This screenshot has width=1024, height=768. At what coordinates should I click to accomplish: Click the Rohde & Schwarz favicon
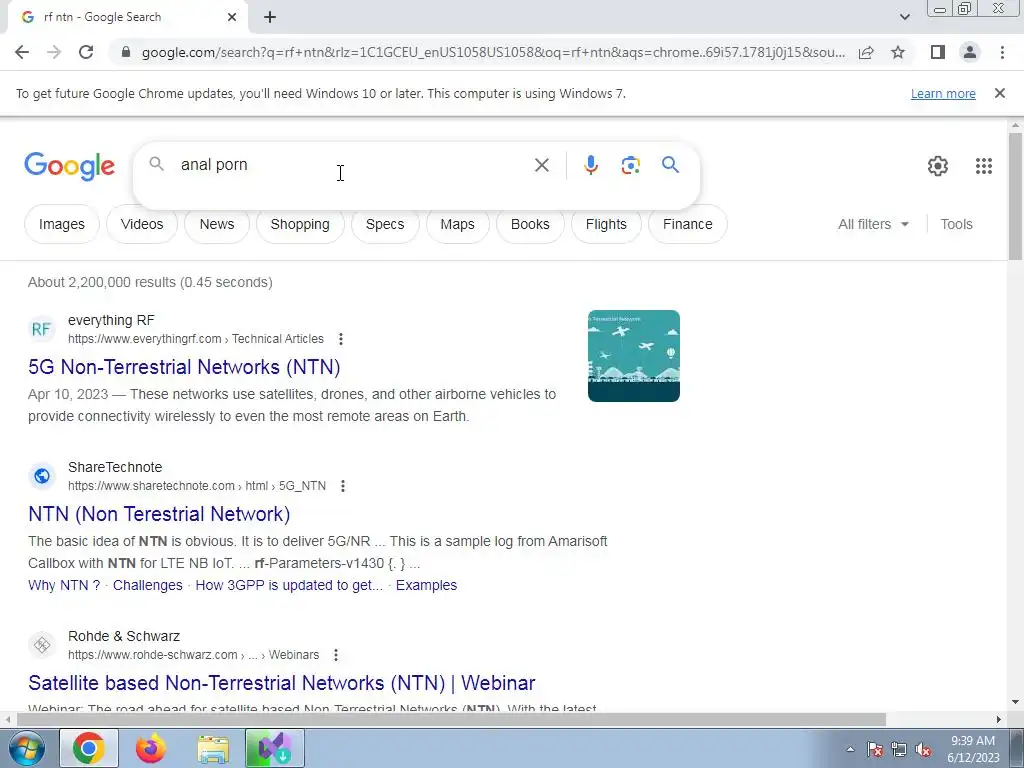click(x=41, y=645)
